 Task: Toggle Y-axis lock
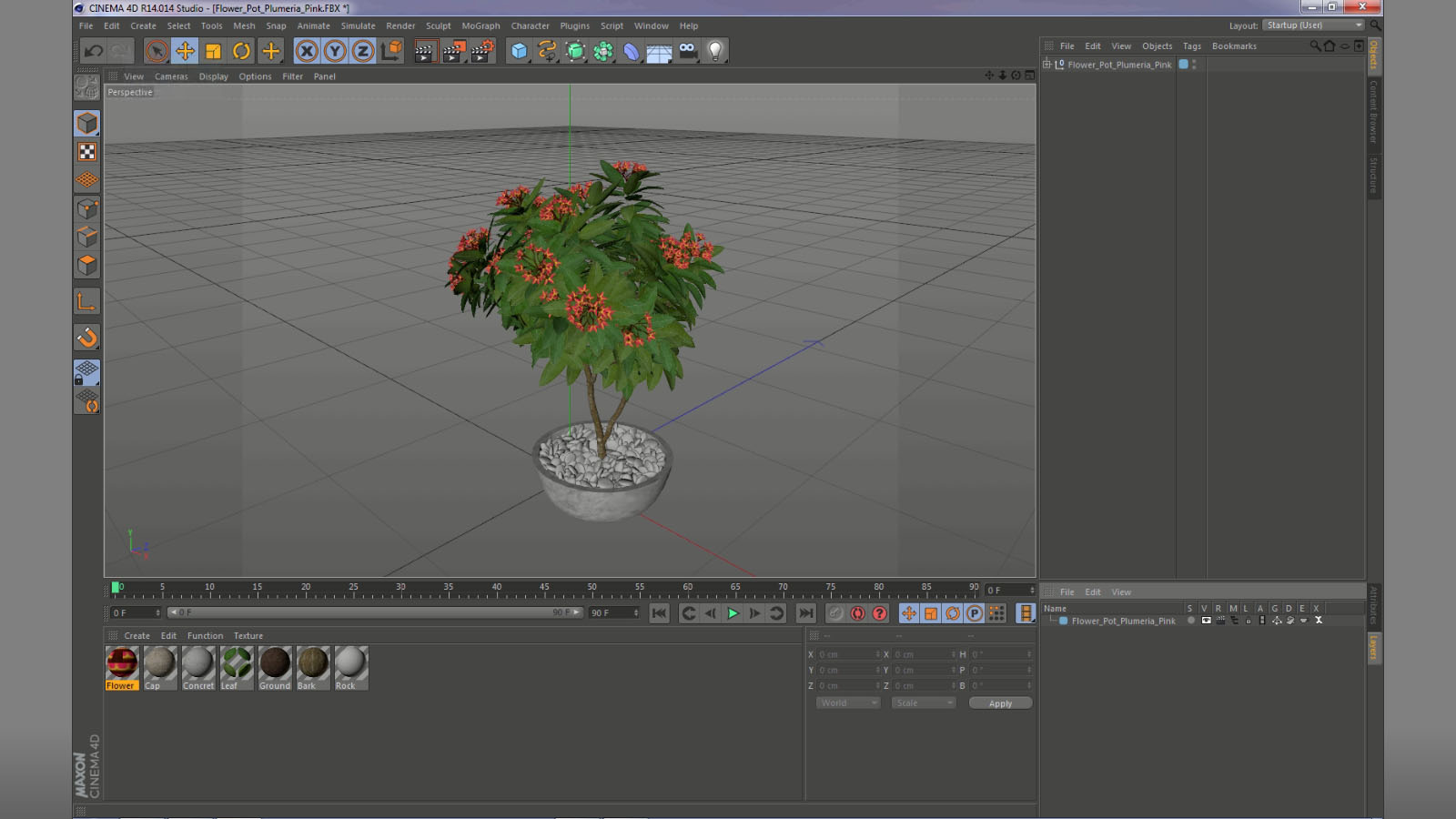point(335,51)
